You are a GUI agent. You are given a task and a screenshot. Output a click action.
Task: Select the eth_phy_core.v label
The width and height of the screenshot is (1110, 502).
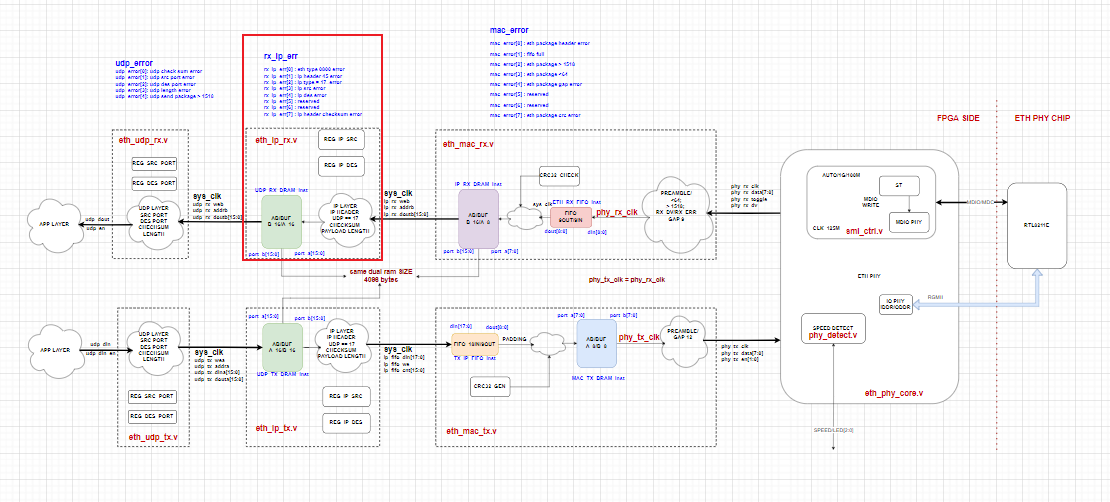coord(892,393)
